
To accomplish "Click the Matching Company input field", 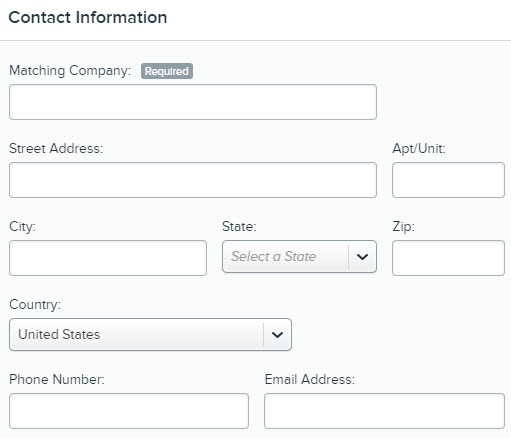I will click(193, 102).
